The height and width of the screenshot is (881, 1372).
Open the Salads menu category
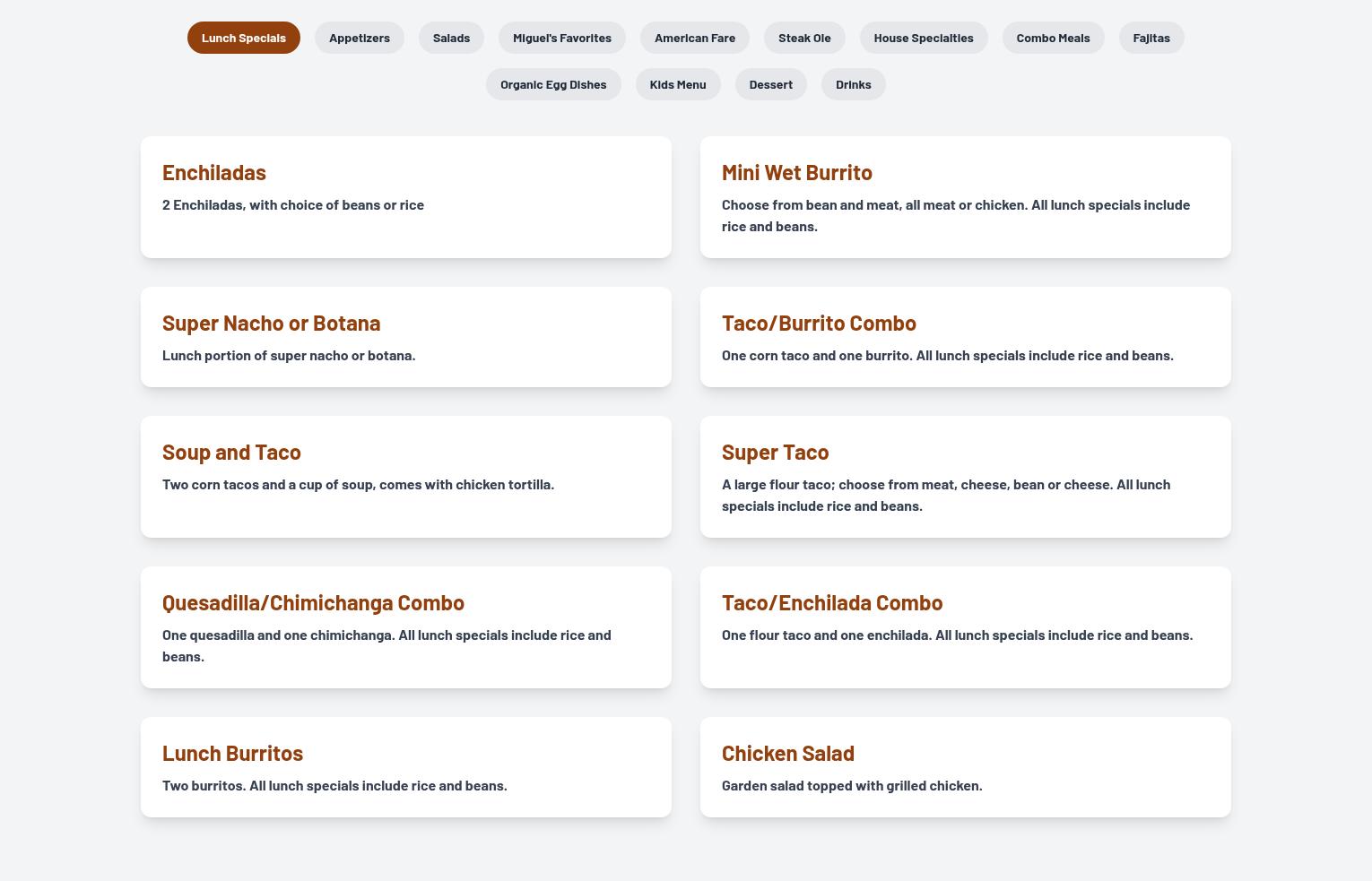click(451, 38)
